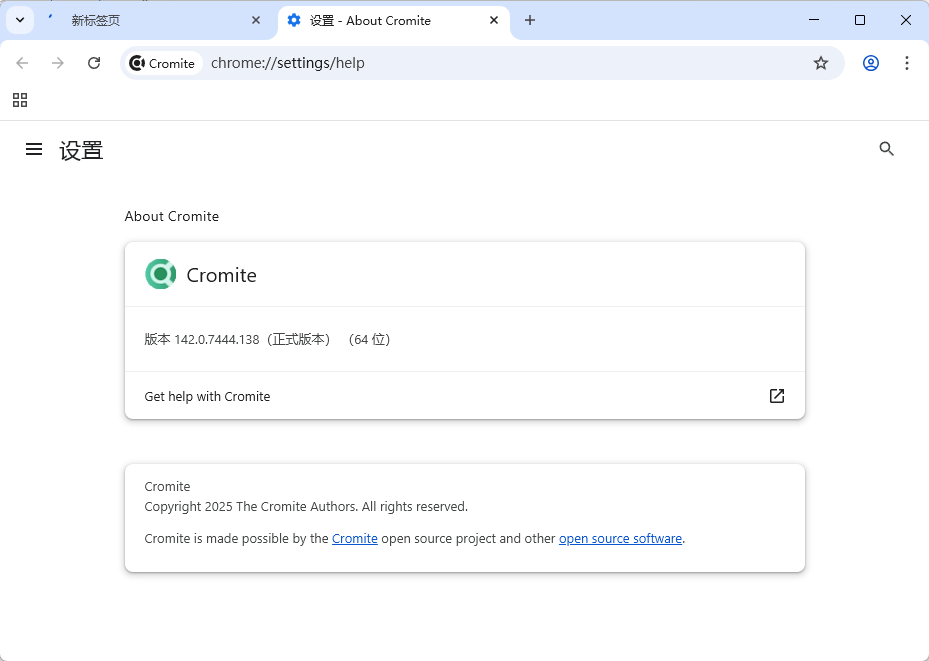Click the Cromite site info badge
The height and width of the screenshot is (661, 929).
coord(162,63)
